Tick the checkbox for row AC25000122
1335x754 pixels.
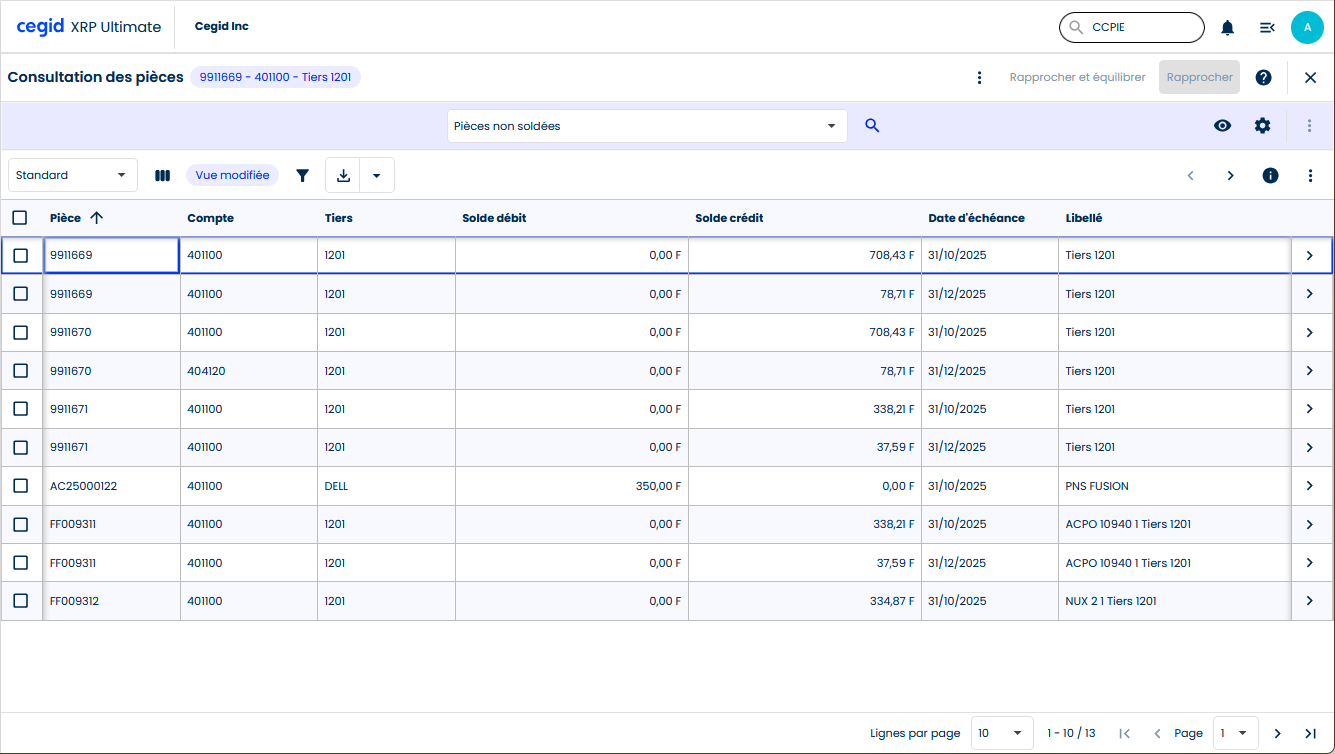click(x=20, y=486)
